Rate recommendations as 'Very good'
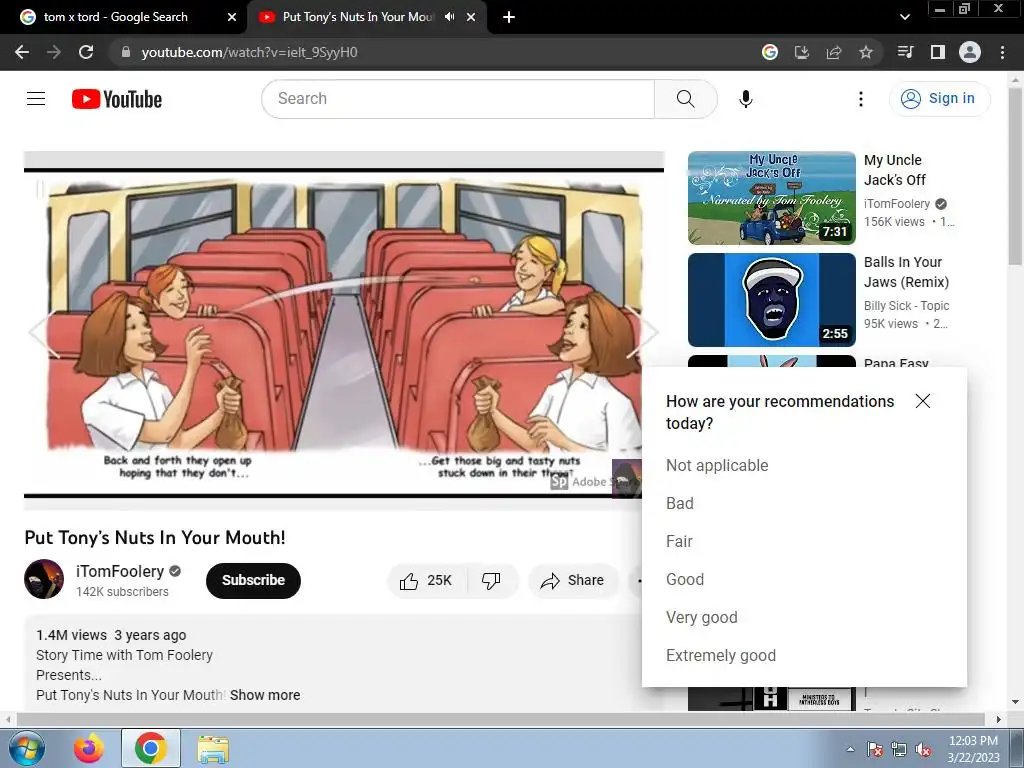Image resolution: width=1024 pixels, height=768 pixels. [x=701, y=617]
